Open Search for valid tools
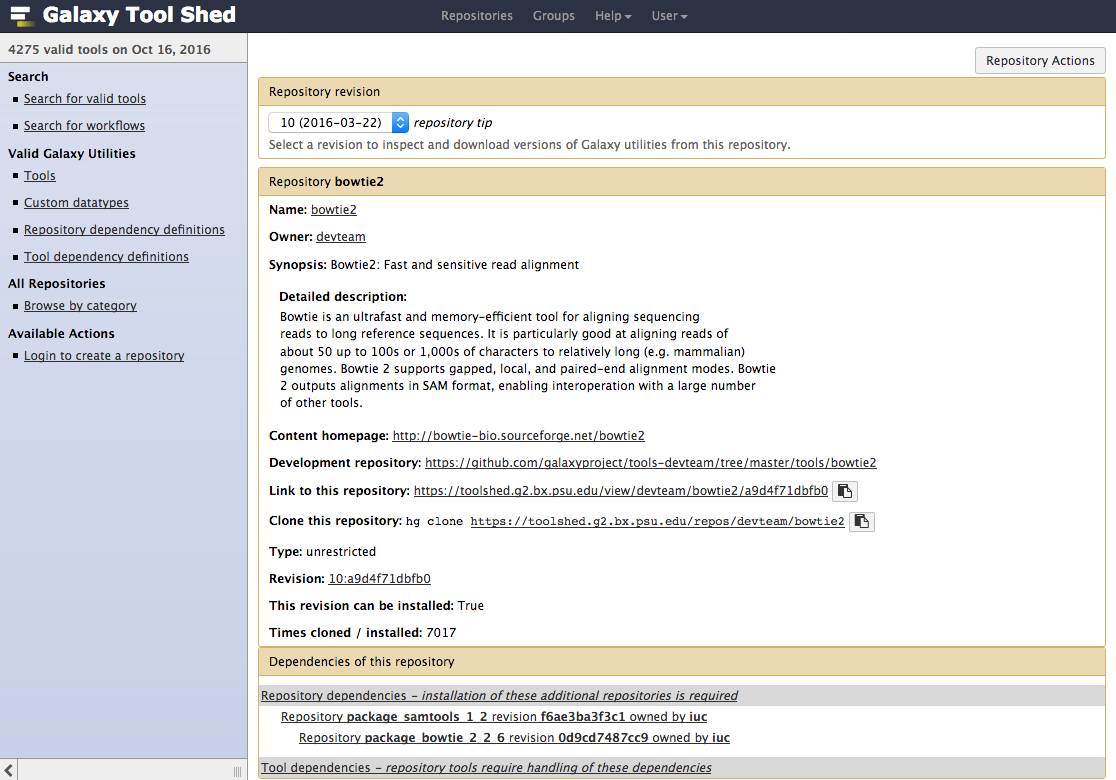 pyautogui.click(x=85, y=99)
